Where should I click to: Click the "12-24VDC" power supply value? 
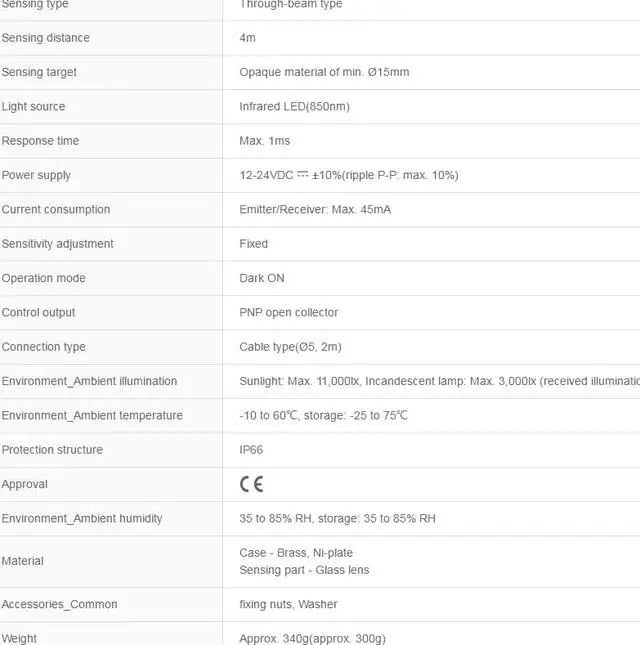[266, 175]
